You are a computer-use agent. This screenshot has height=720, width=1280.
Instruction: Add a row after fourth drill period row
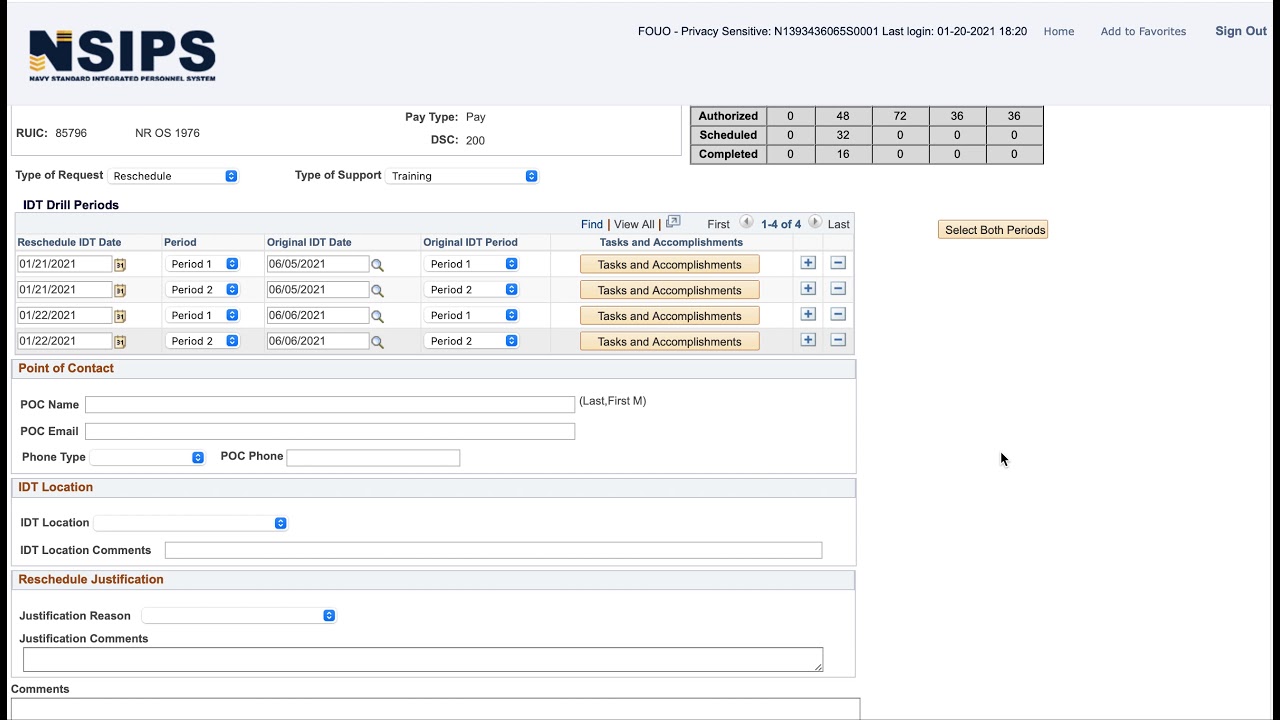coord(808,340)
